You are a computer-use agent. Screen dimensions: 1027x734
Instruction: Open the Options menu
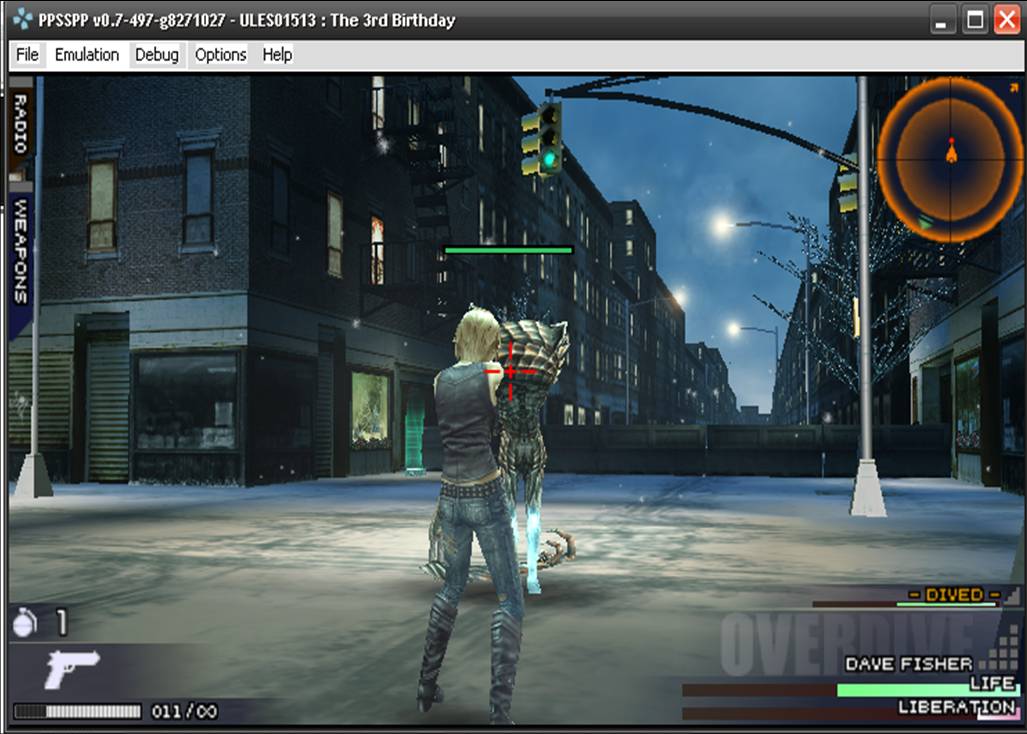220,55
